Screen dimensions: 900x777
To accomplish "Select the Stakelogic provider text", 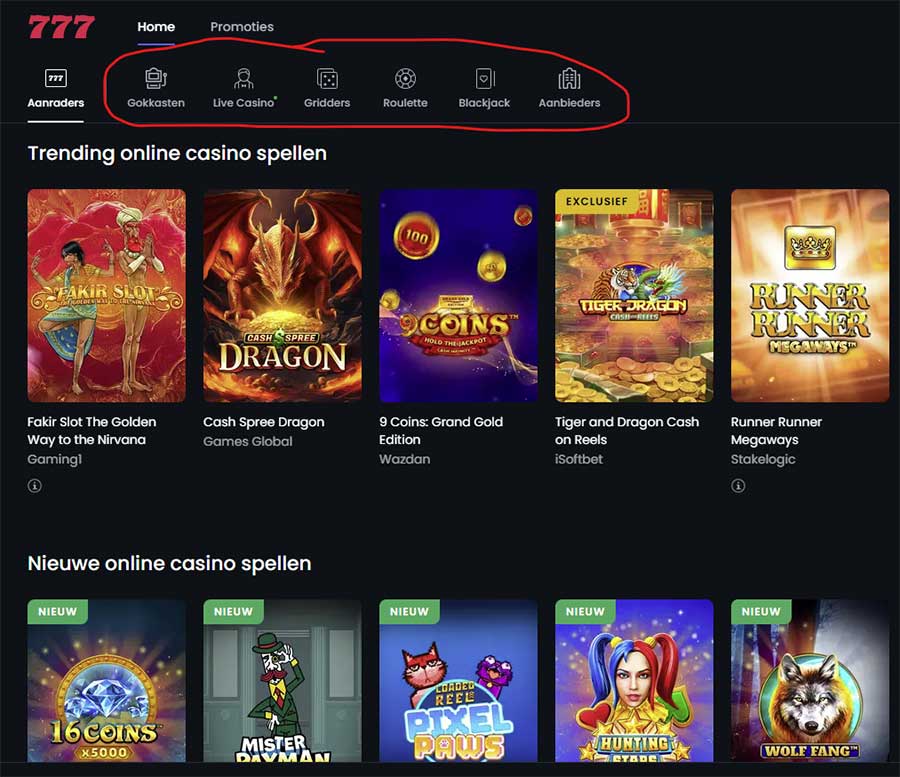I will tap(763, 459).
